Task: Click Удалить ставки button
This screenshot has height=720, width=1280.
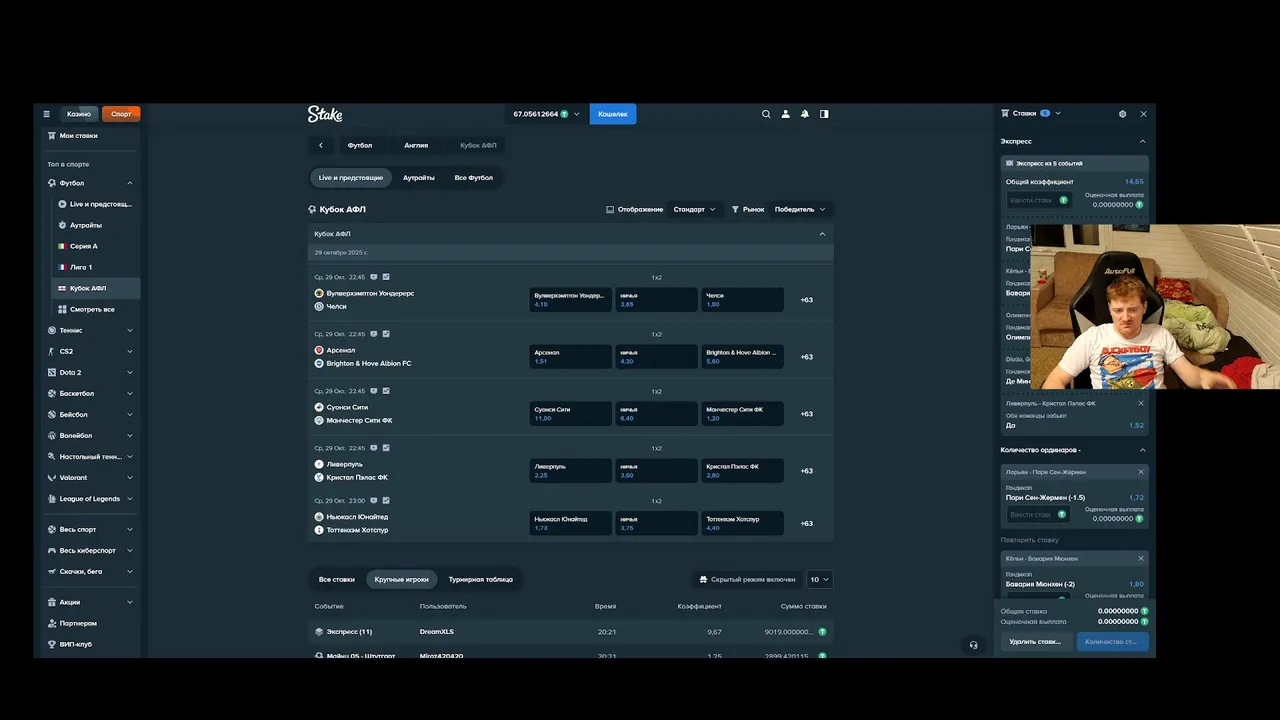Action: click(1036, 642)
